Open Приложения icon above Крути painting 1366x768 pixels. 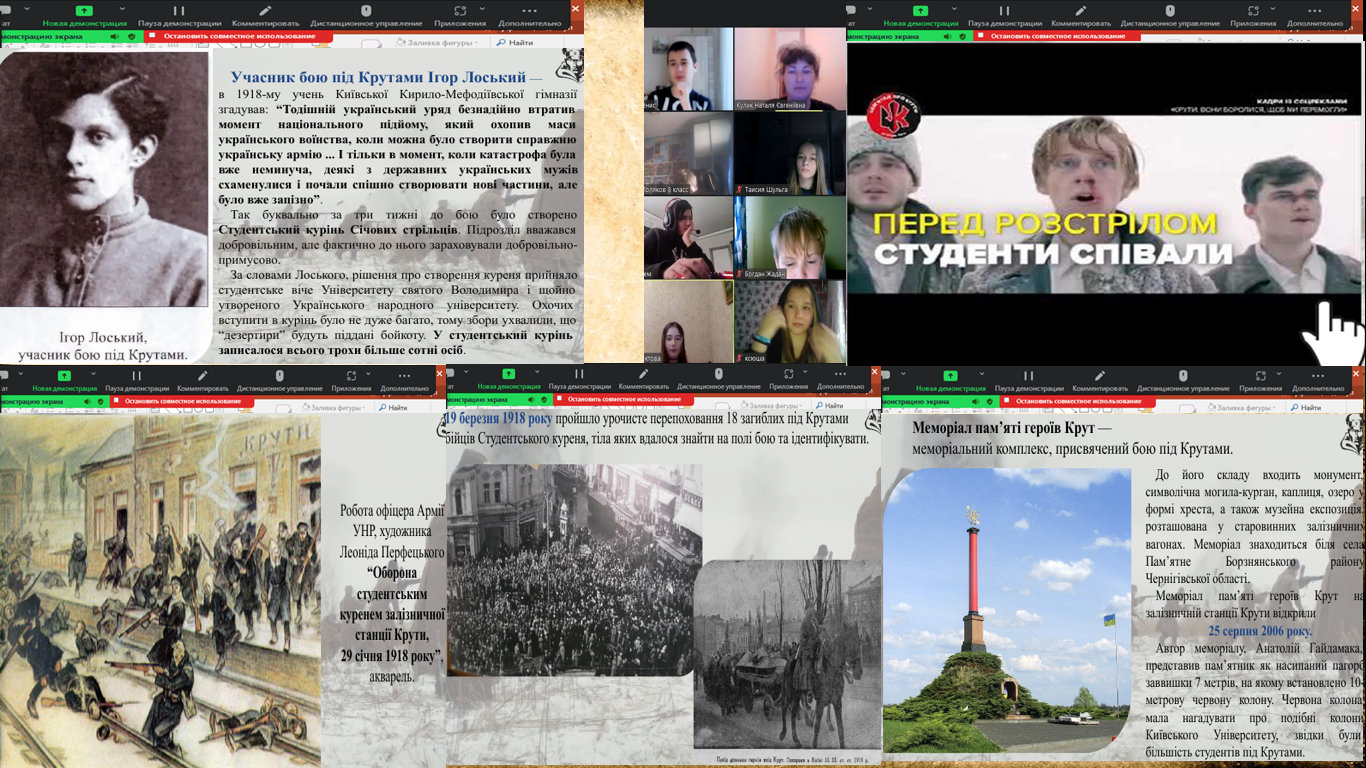(351, 375)
